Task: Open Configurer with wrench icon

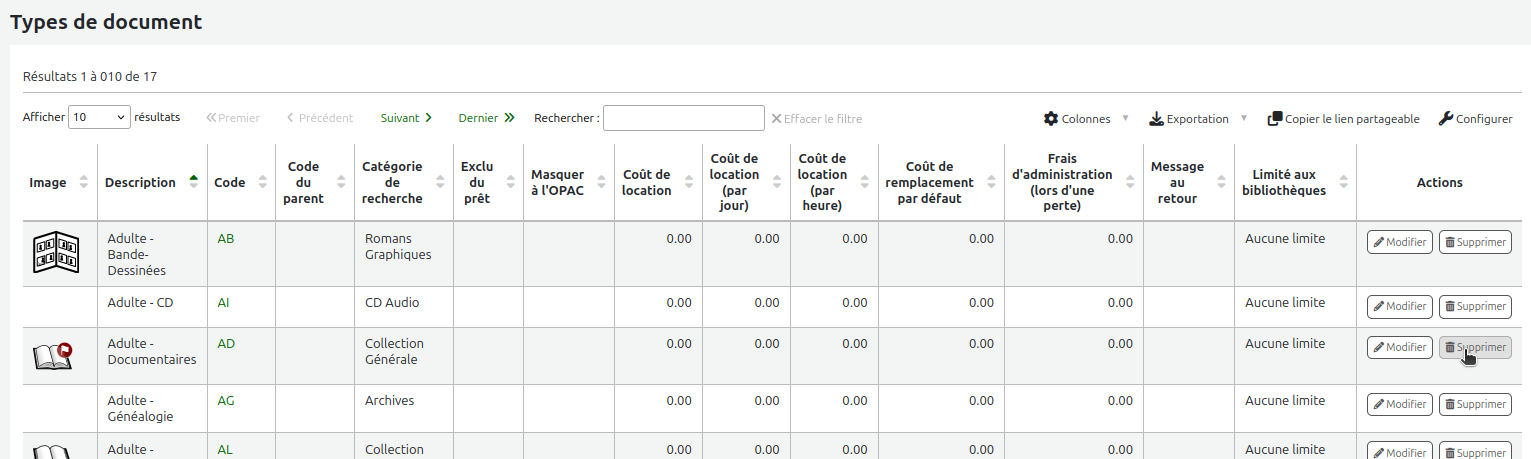Action: click(x=1475, y=119)
